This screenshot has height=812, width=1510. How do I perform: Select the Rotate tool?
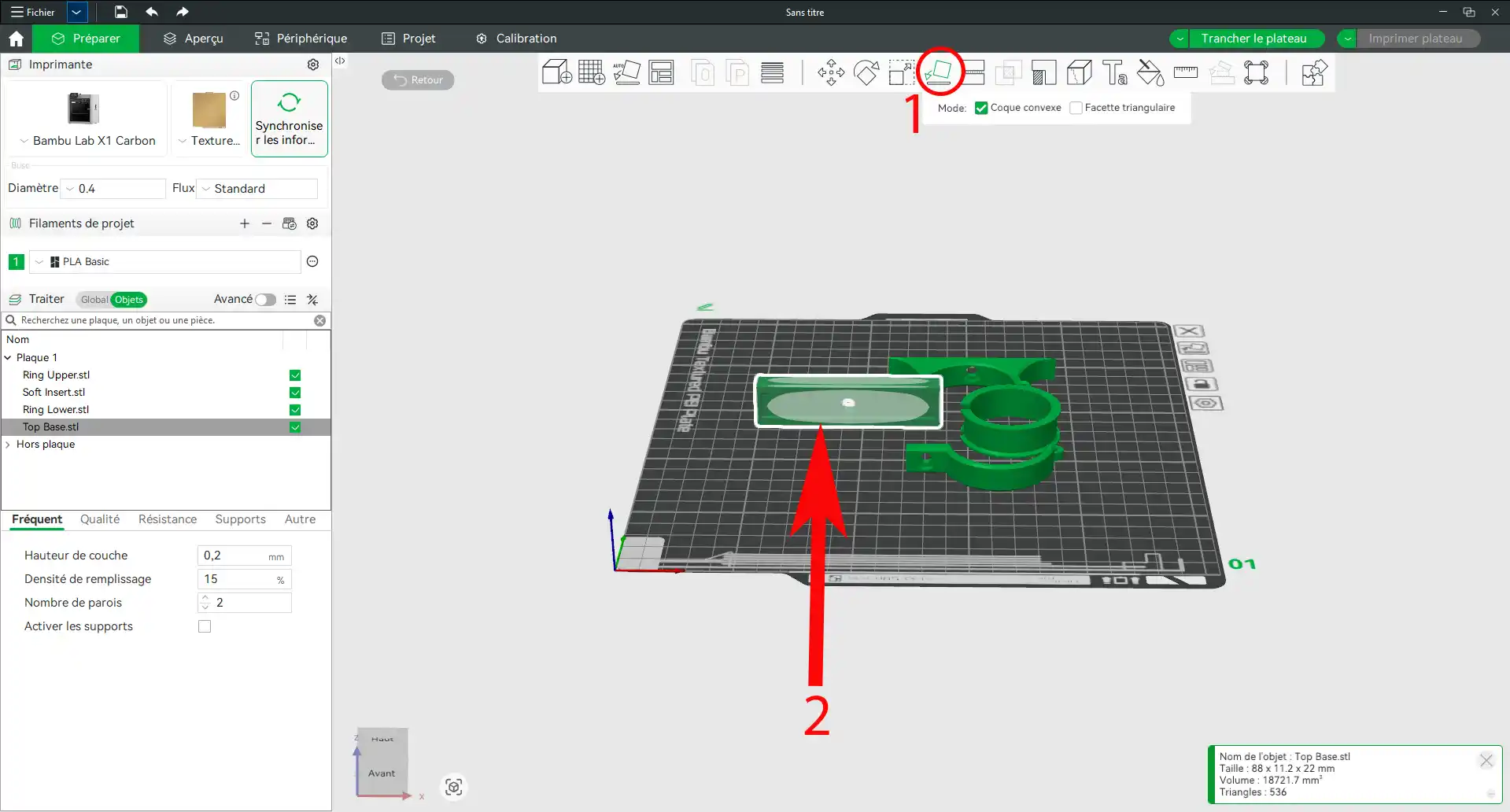pos(866,73)
